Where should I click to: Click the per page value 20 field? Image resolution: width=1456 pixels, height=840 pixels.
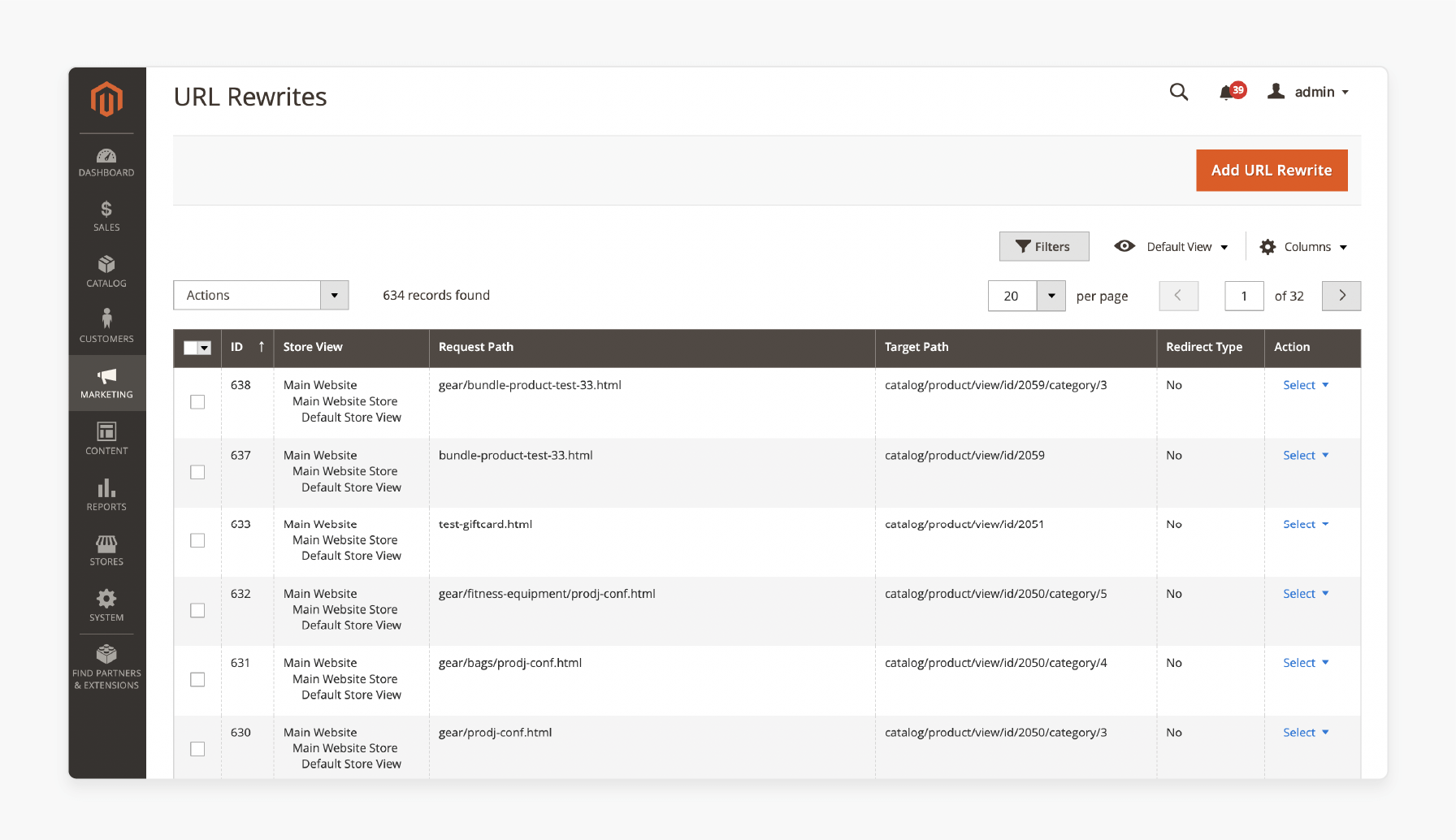(1012, 296)
